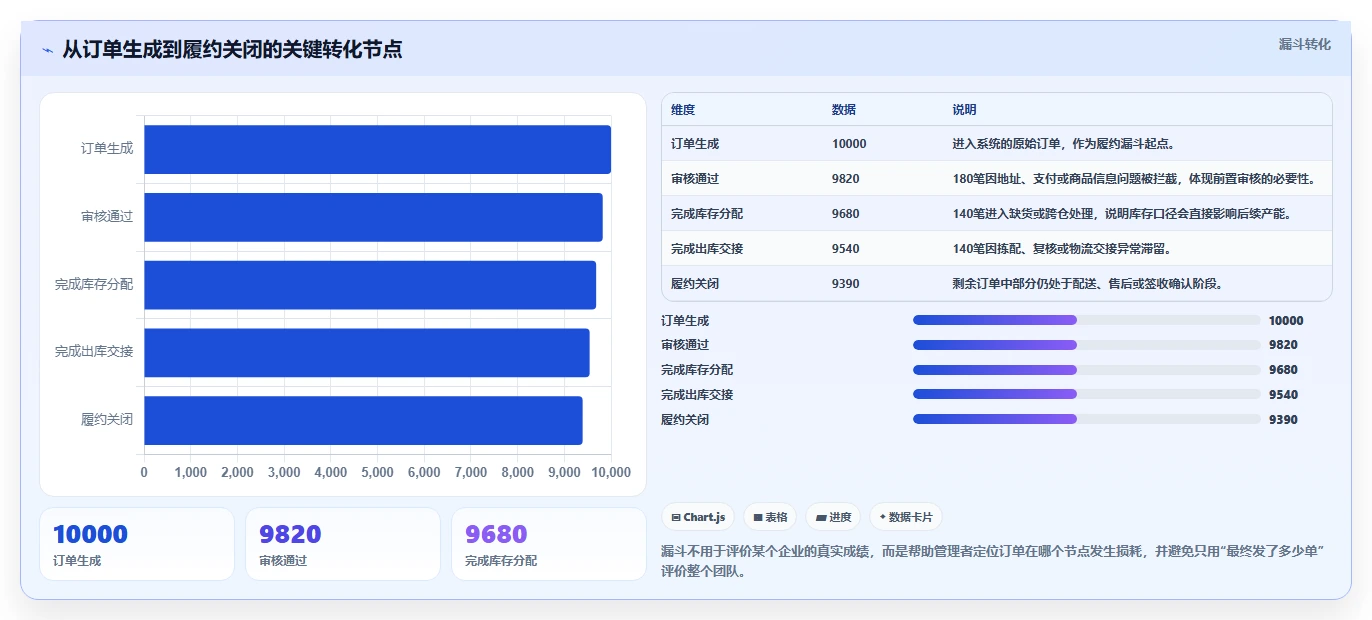The height and width of the screenshot is (620, 1372).
Task: Click the 履约关闭 bar in chart
Action: (x=363, y=420)
